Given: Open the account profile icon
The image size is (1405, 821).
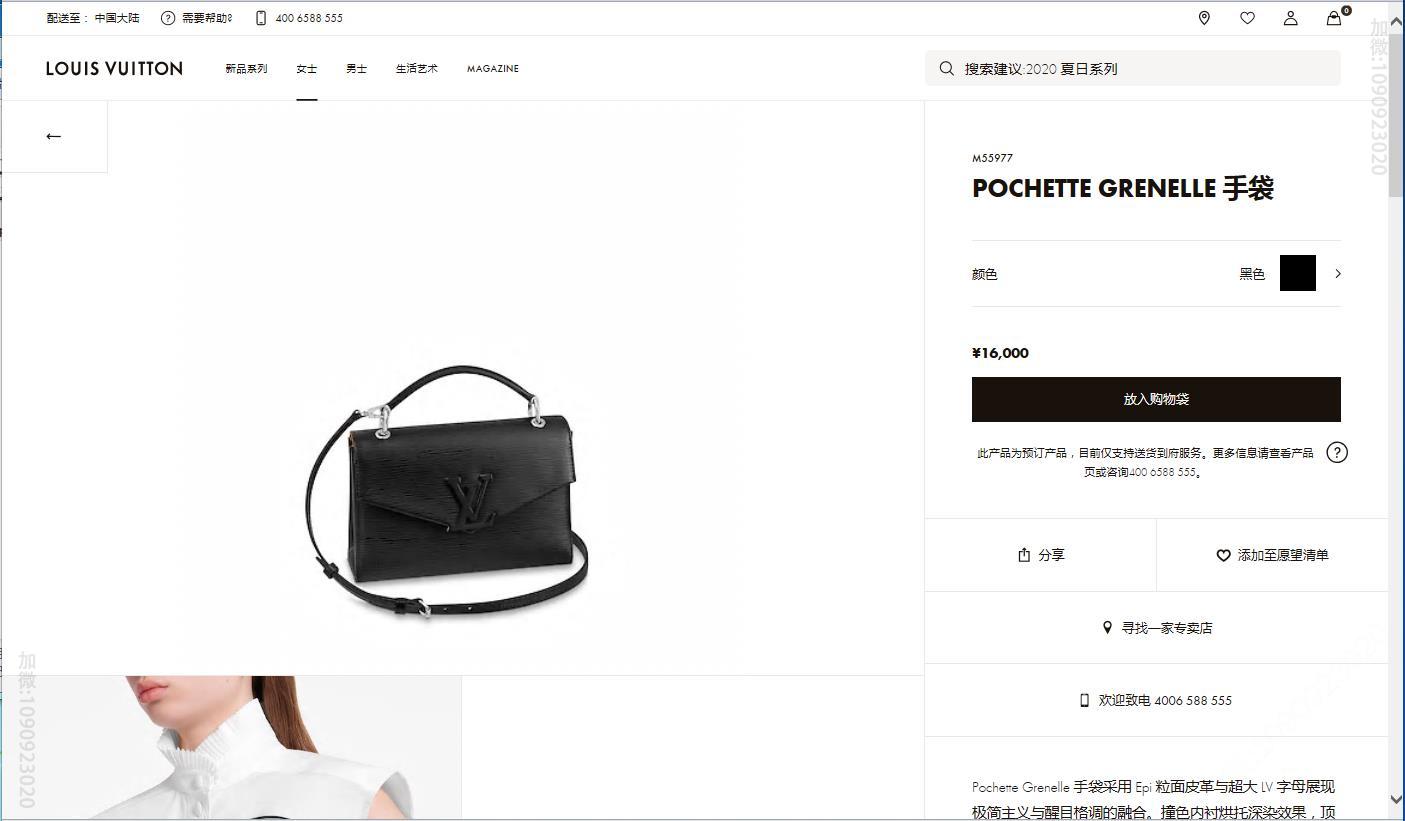Looking at the screenshot, I should click(x=1291, y=18).
